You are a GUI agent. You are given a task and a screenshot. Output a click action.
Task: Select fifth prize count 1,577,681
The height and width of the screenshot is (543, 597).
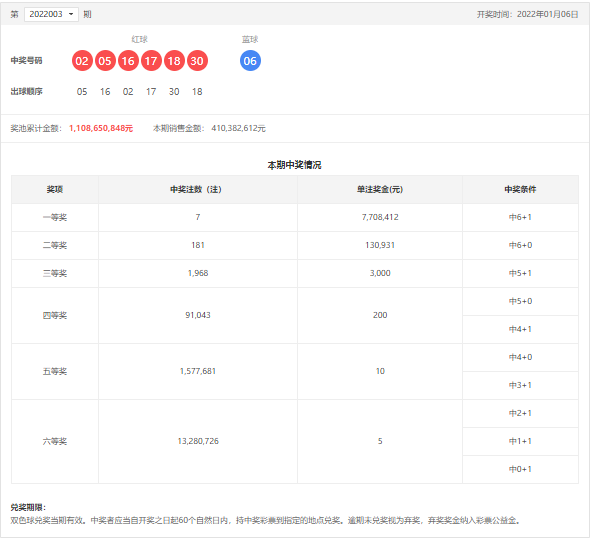pyautogui.click(x=198, y=371)
